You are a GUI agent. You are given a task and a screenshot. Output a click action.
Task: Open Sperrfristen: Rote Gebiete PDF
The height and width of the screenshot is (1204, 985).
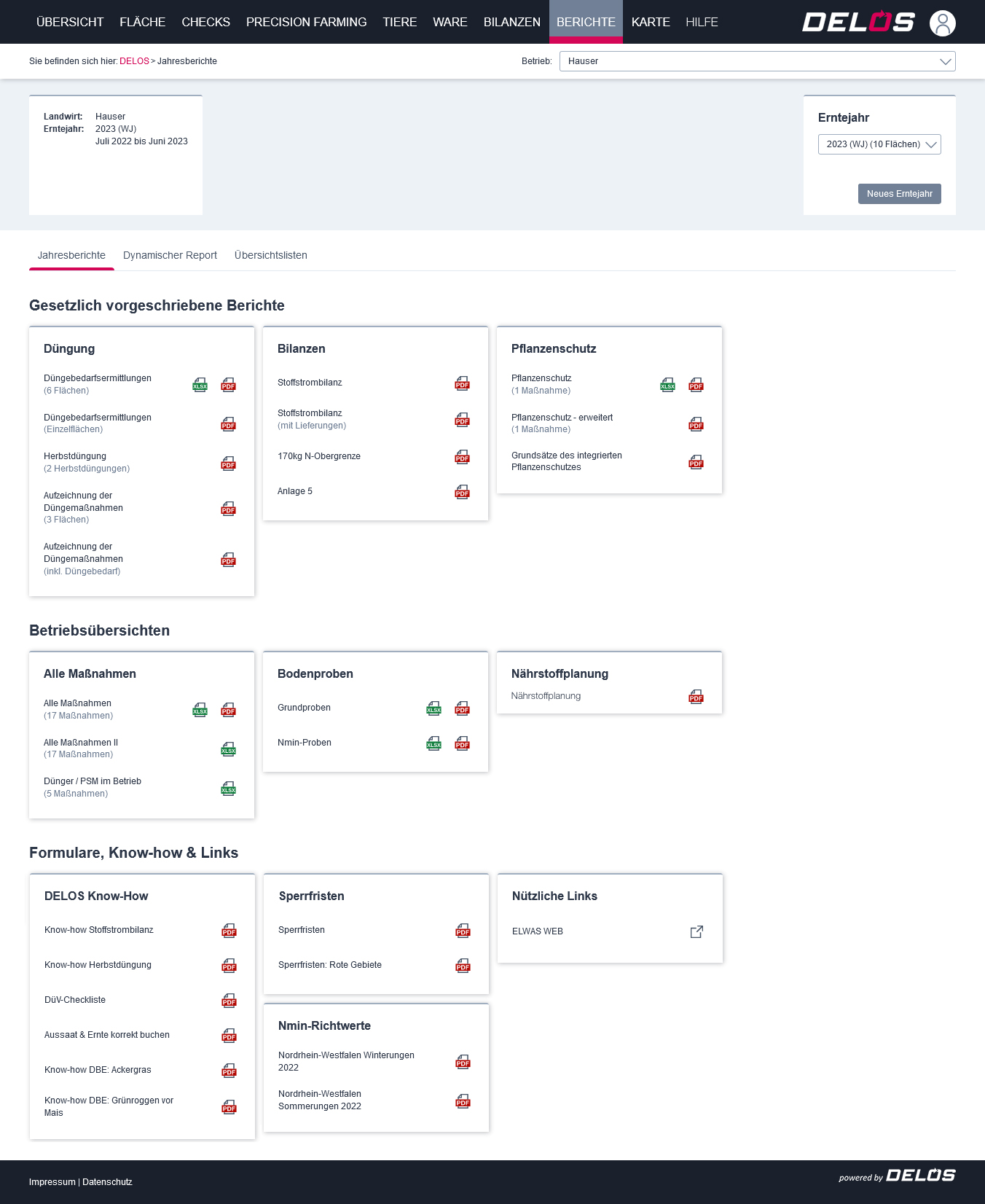[463, 966]
